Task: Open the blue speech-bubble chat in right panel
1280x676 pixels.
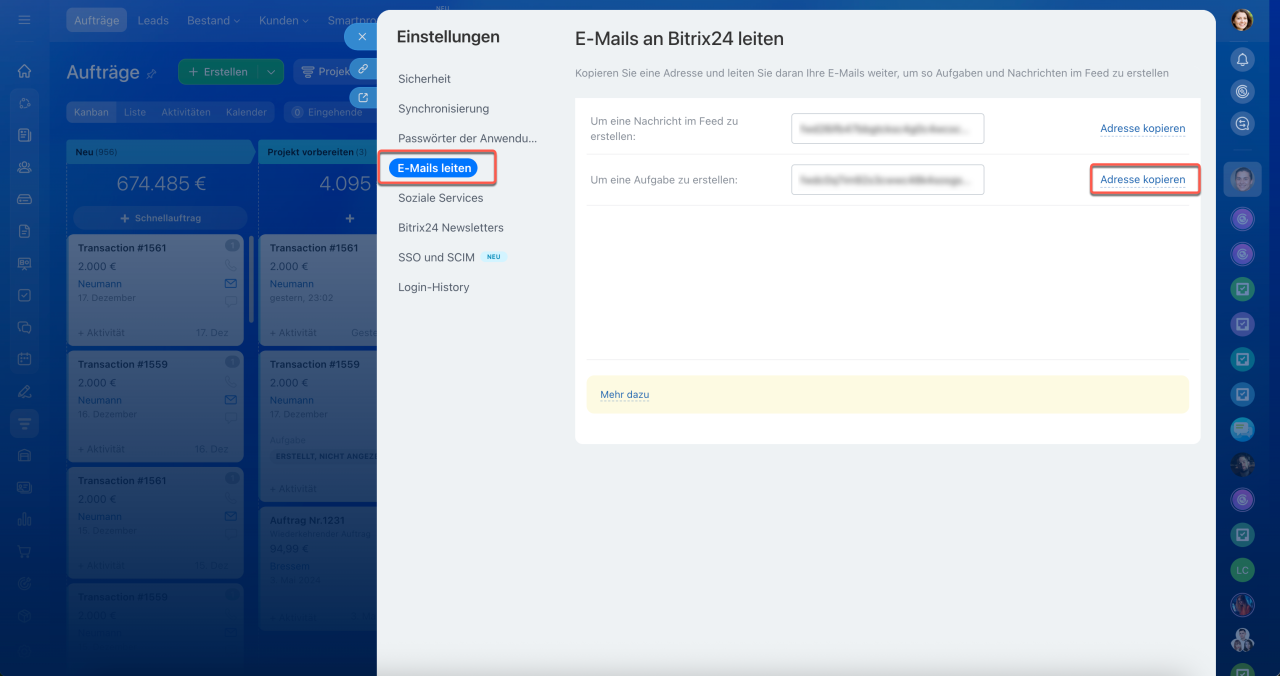Action: click(1242, 429)
